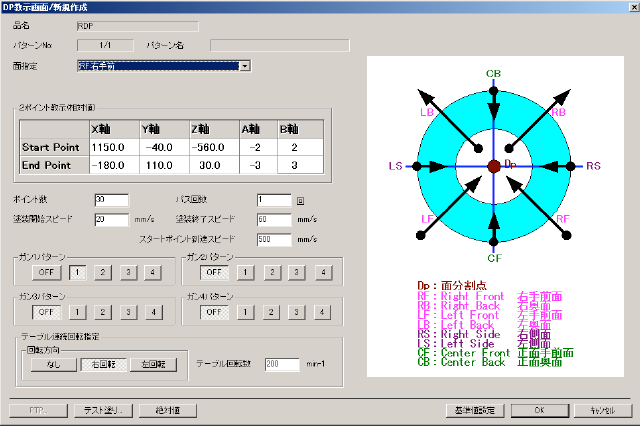Screen dimensions: 640x426
Task: Select End Point Y軸 cell 110.0
Action: [164, 165]
